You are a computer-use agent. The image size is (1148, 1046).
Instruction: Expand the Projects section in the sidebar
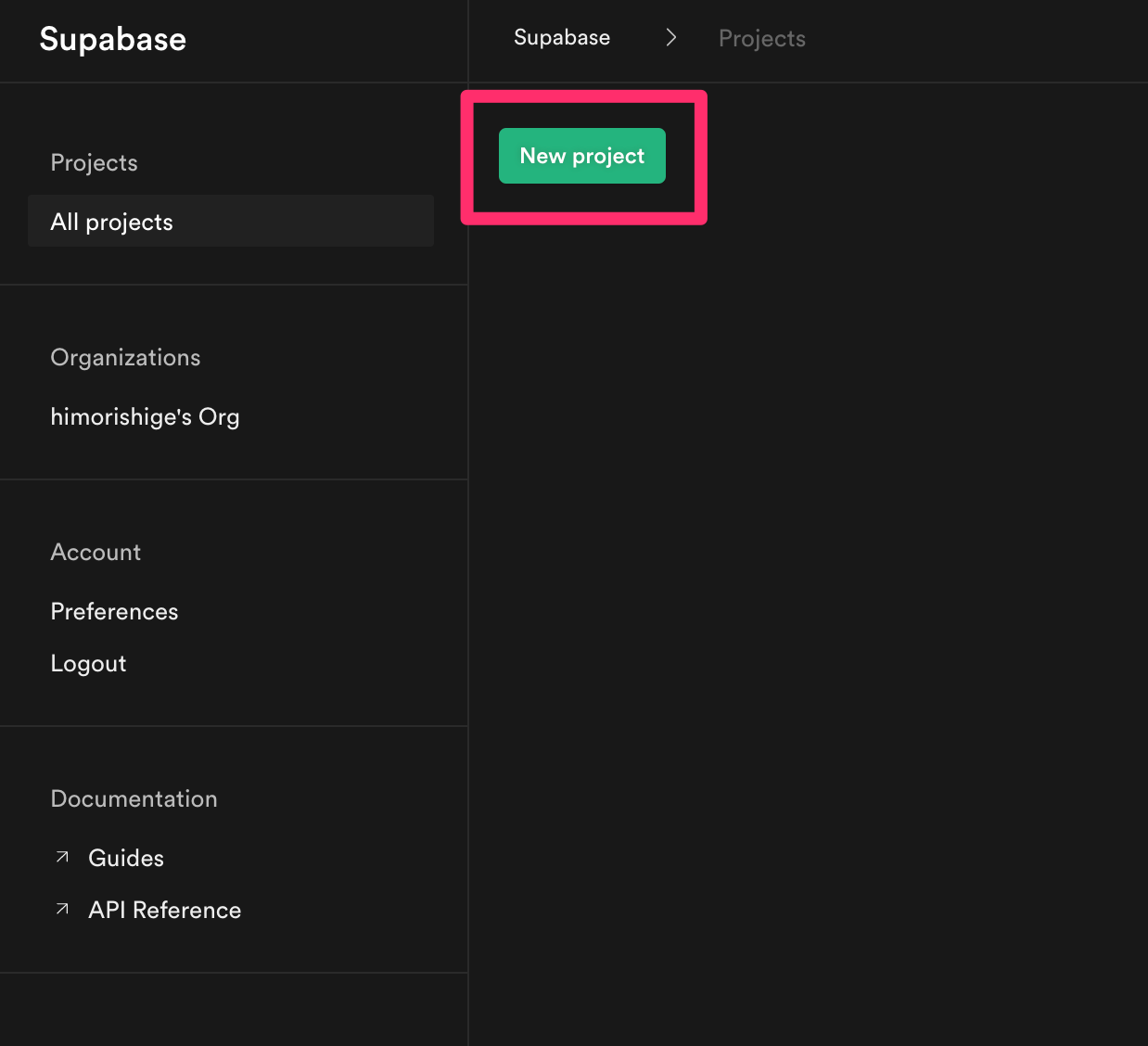[x=94, y=162]
